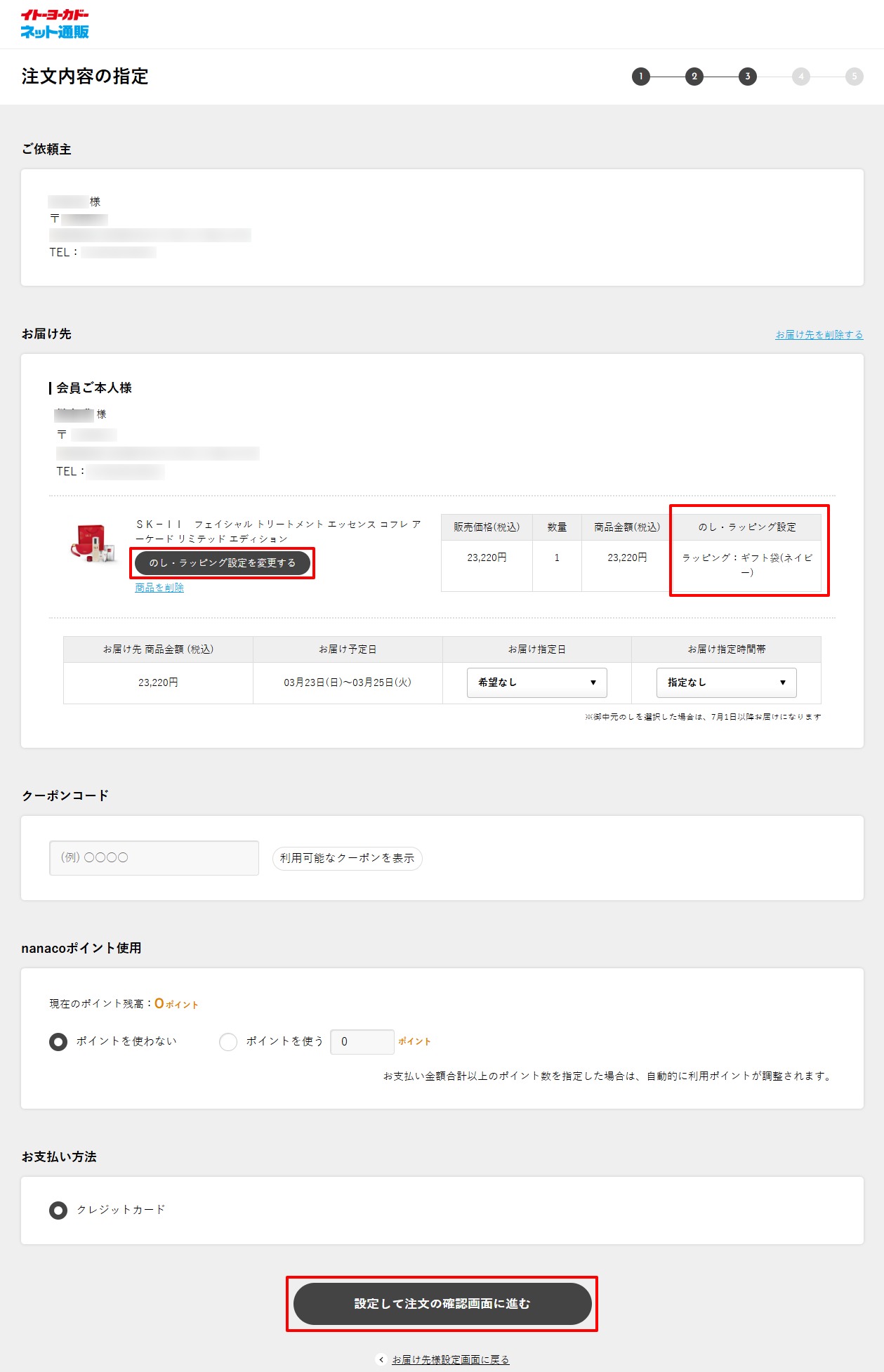
Task: Click the nanaco points amount input field
Action: click(362, 1041)
